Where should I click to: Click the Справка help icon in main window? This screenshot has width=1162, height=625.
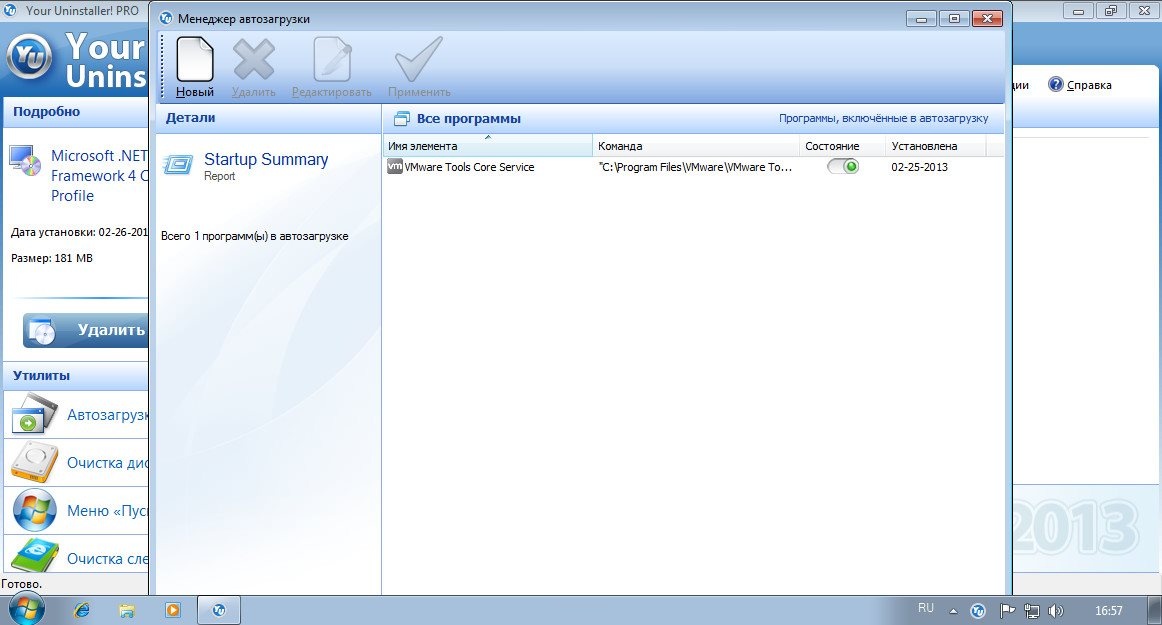tap(1055, 85)
